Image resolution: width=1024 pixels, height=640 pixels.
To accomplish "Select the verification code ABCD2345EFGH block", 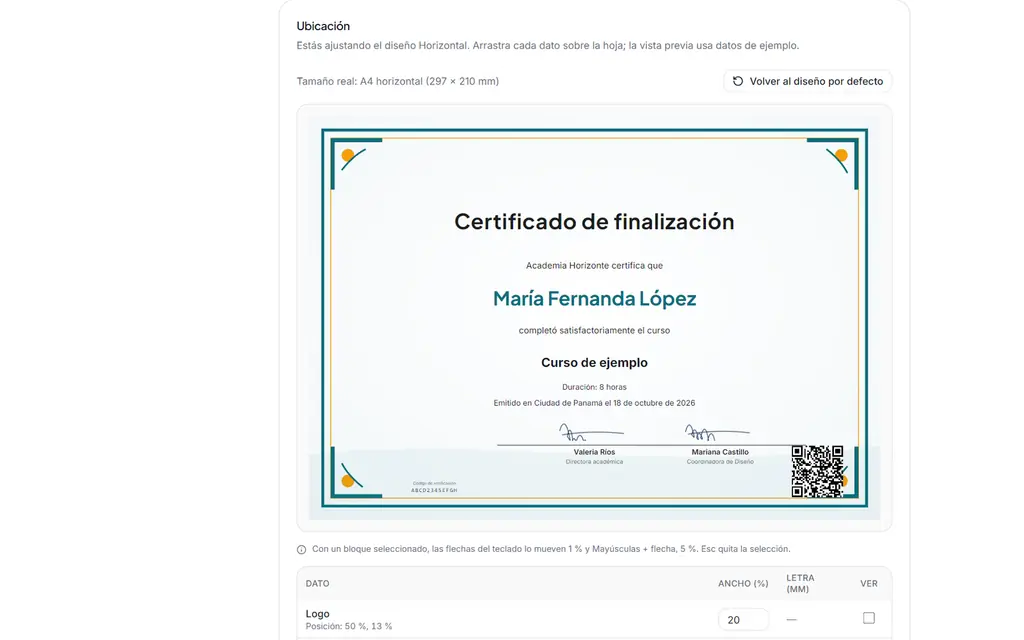I will tap(434, 487).
